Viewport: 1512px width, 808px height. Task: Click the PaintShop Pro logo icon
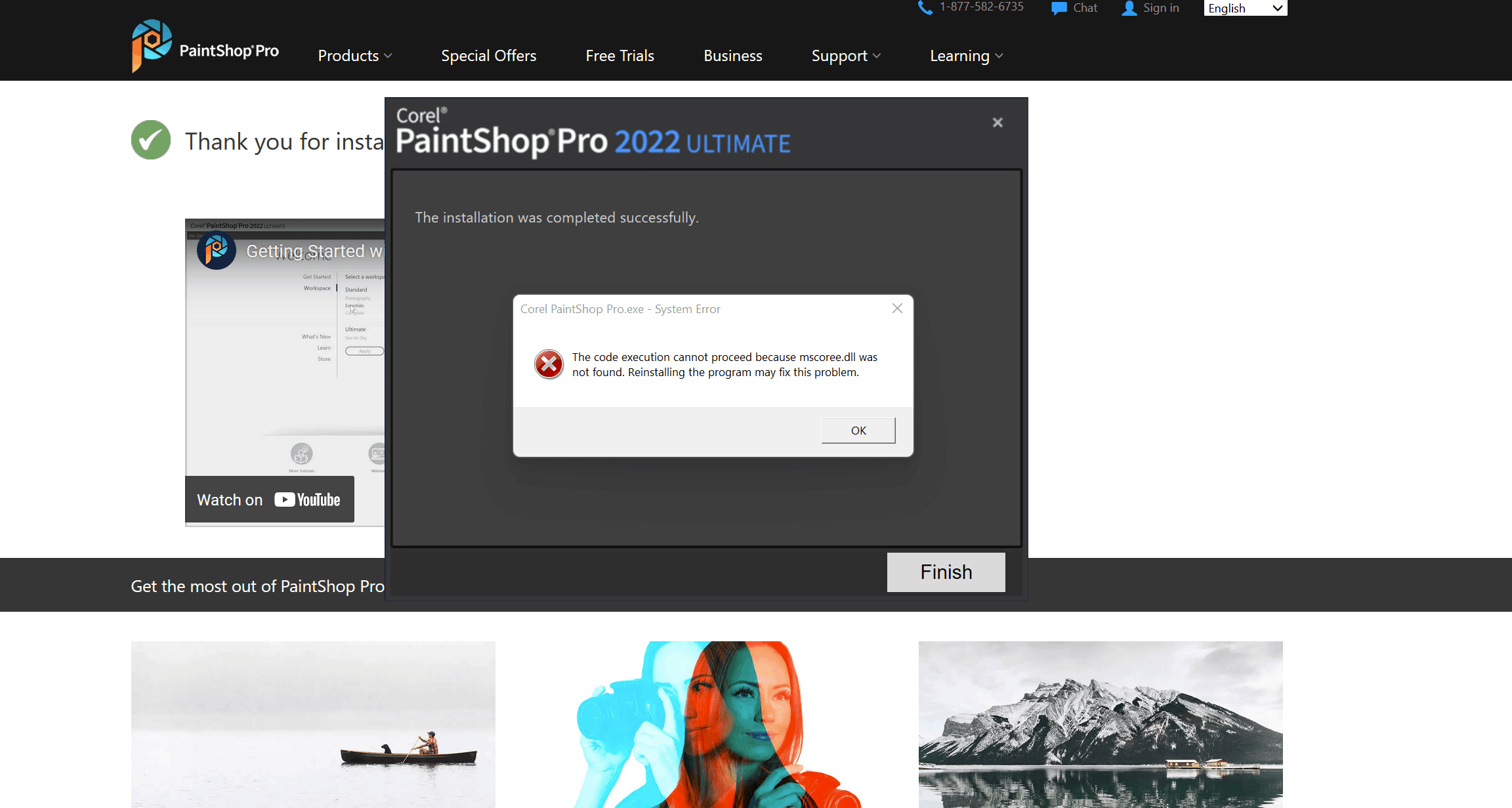(x=152, y=45)
